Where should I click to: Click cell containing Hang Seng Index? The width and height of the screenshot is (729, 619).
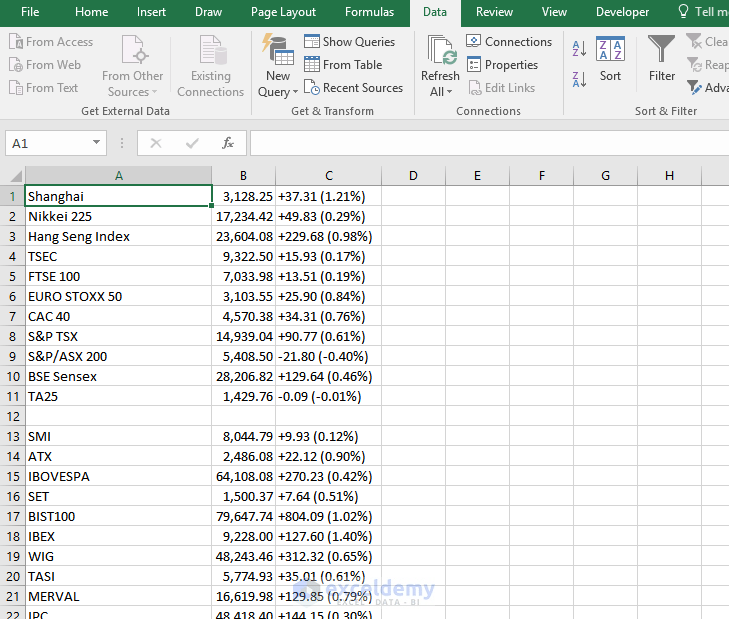[x=119, y=236]
